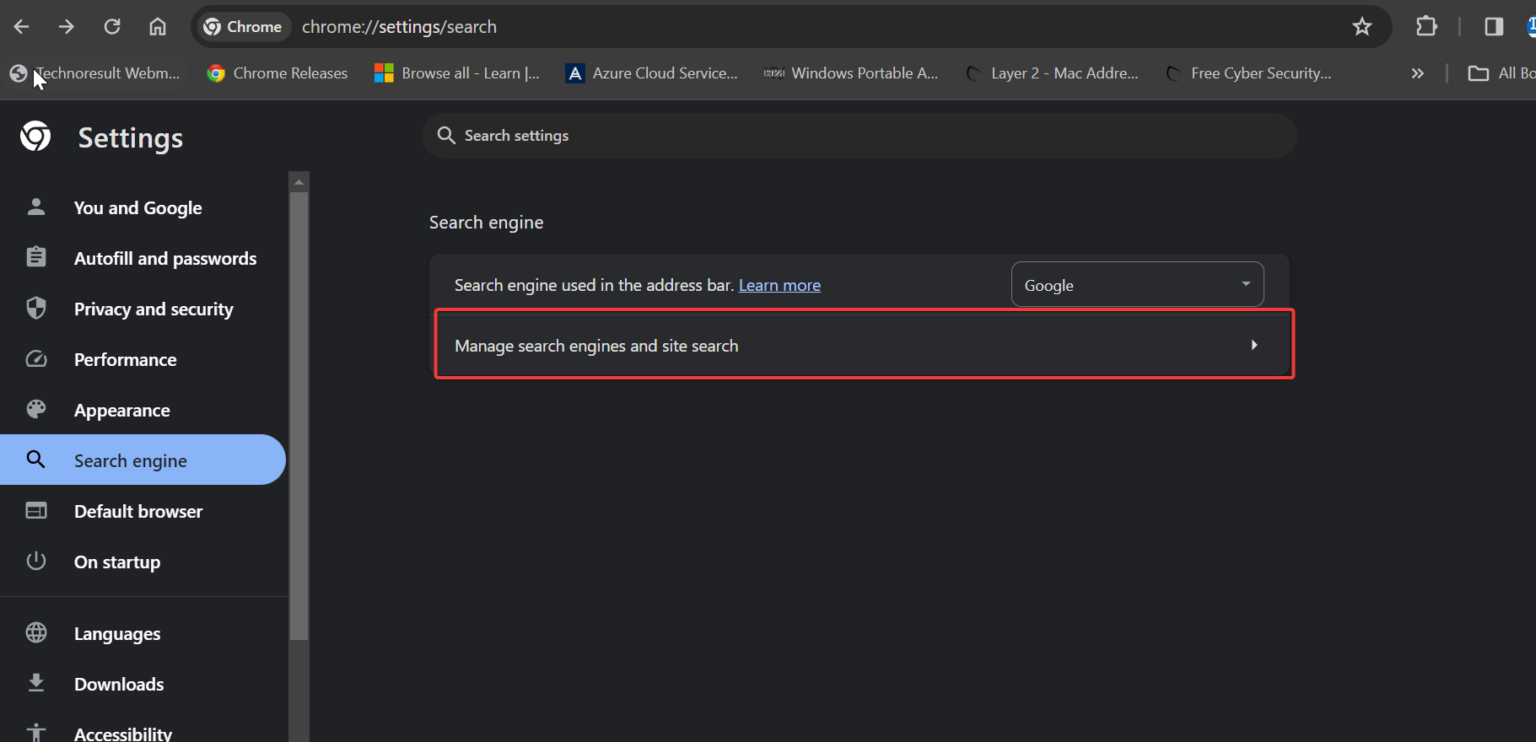Open the Extensions puzzle-piece icon
The width and height of the screenshot is (1536, 742).
1426,26
